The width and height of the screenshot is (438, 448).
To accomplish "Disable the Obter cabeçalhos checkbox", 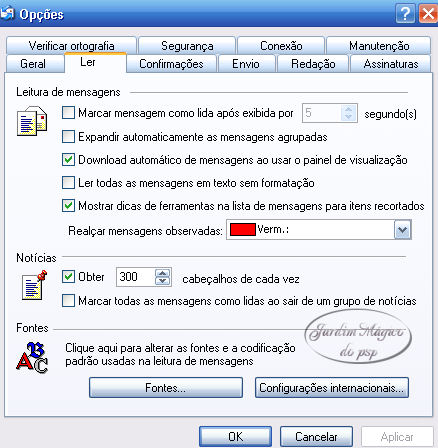I will [68, 277].
